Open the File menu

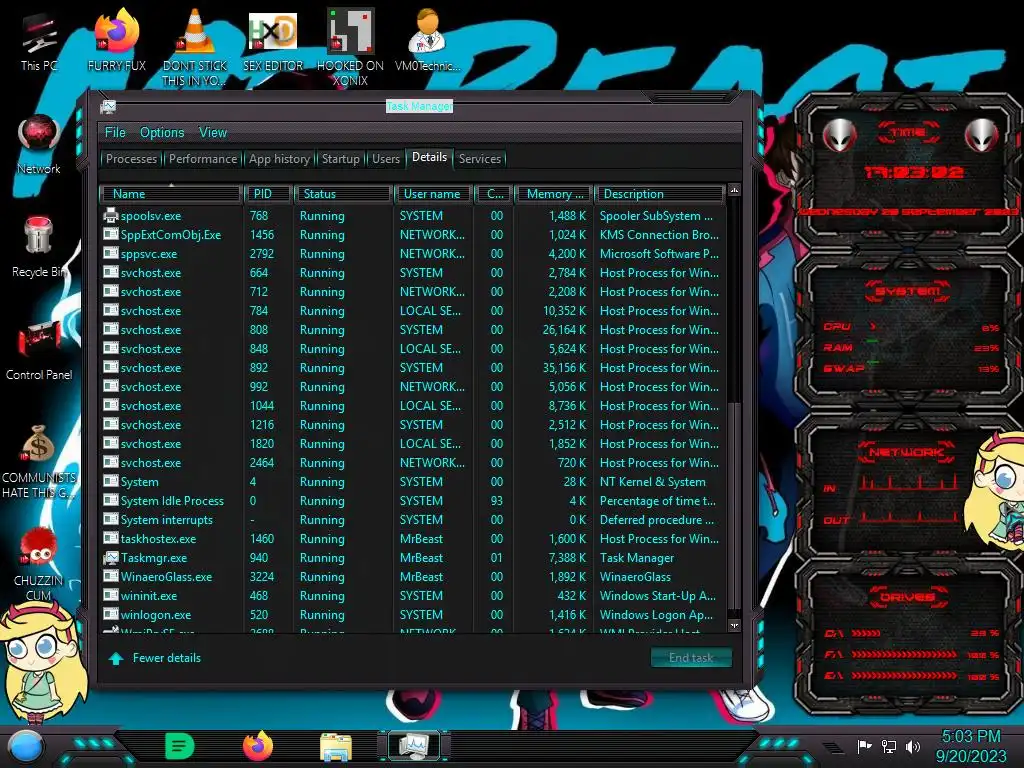pyautogui.click(x=115, y=133)
